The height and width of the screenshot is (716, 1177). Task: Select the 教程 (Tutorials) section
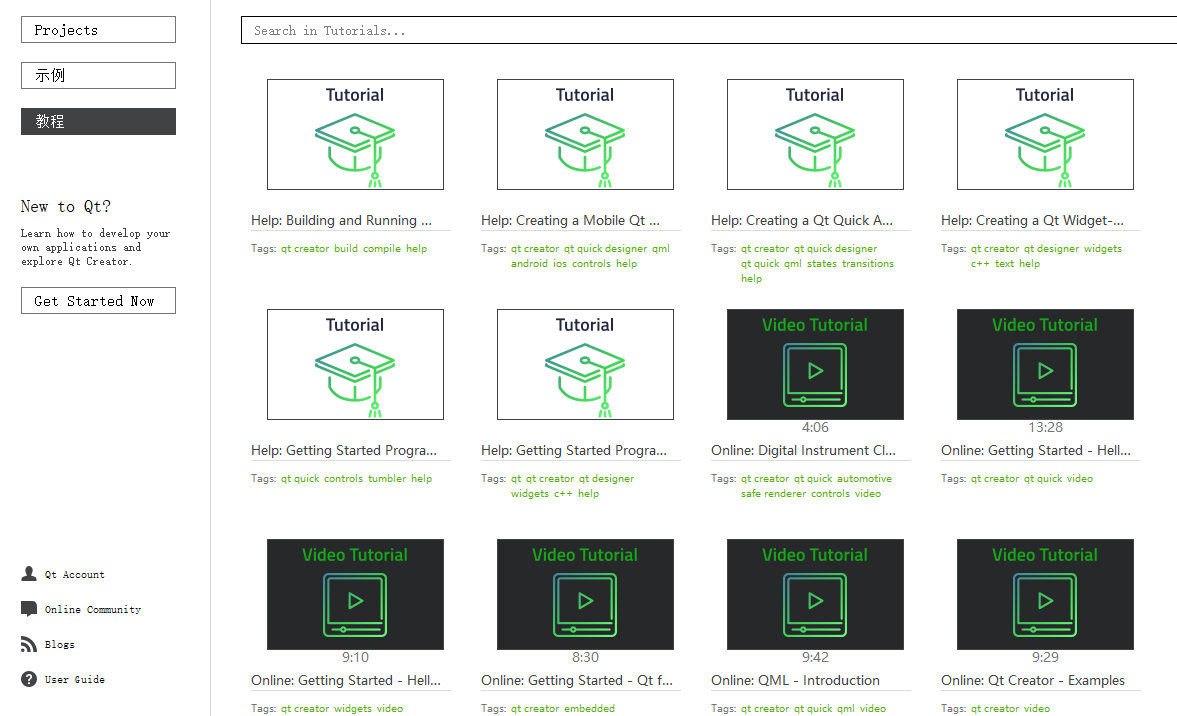98,122
